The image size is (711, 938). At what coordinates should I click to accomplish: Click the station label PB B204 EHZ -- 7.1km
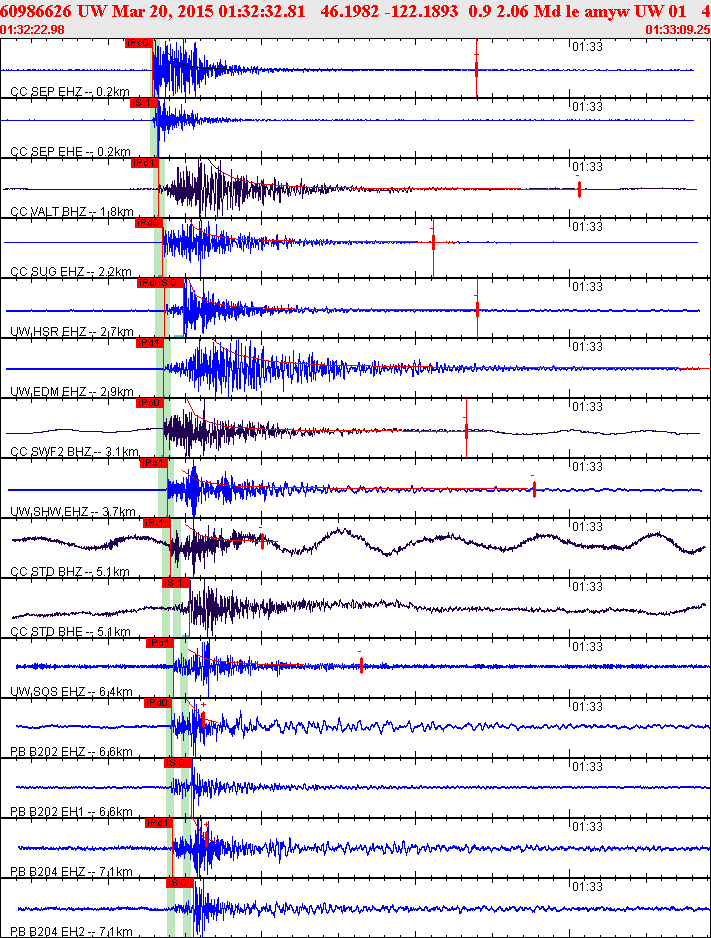click(x=72, y=871)
